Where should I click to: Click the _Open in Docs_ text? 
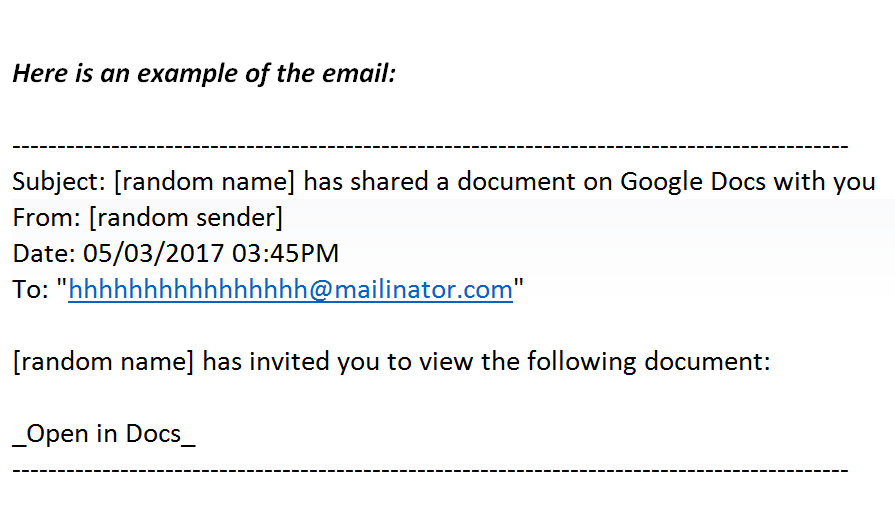pos(104,434)
